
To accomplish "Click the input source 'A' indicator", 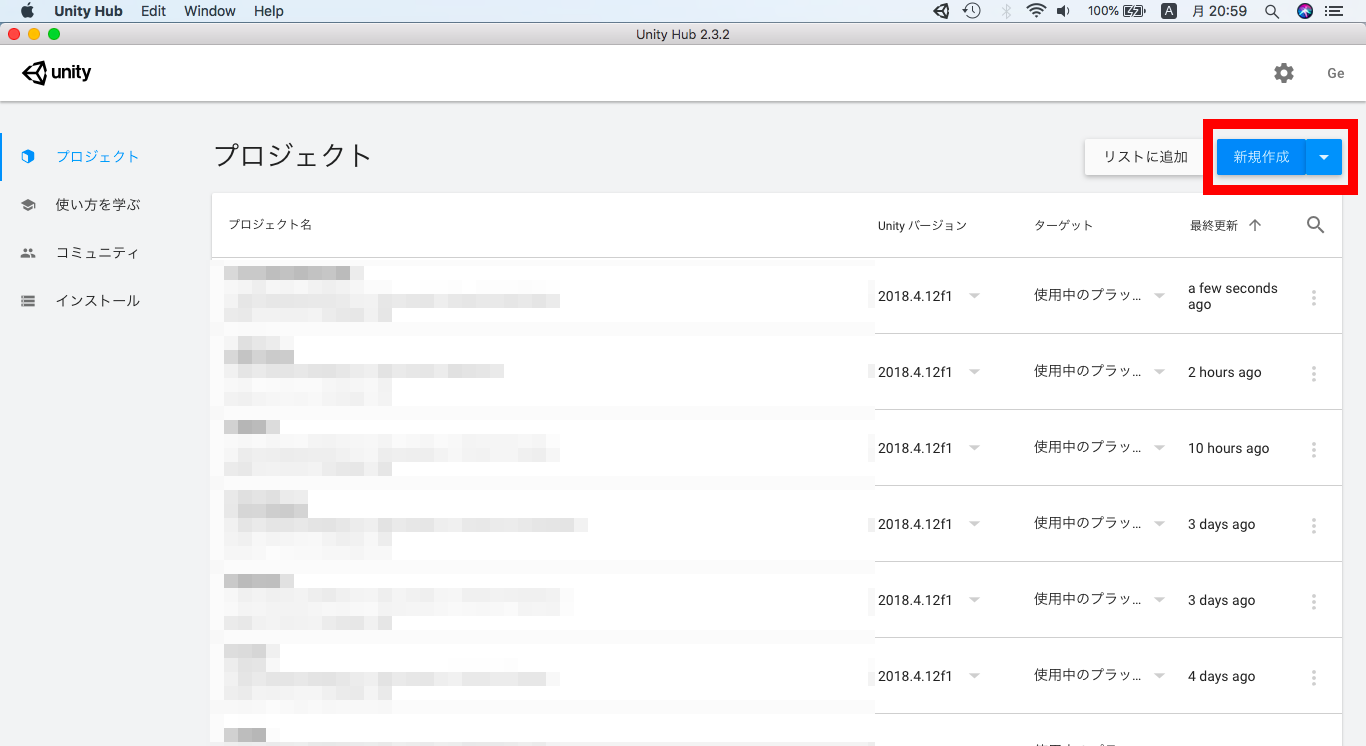I will (1169, 11).
